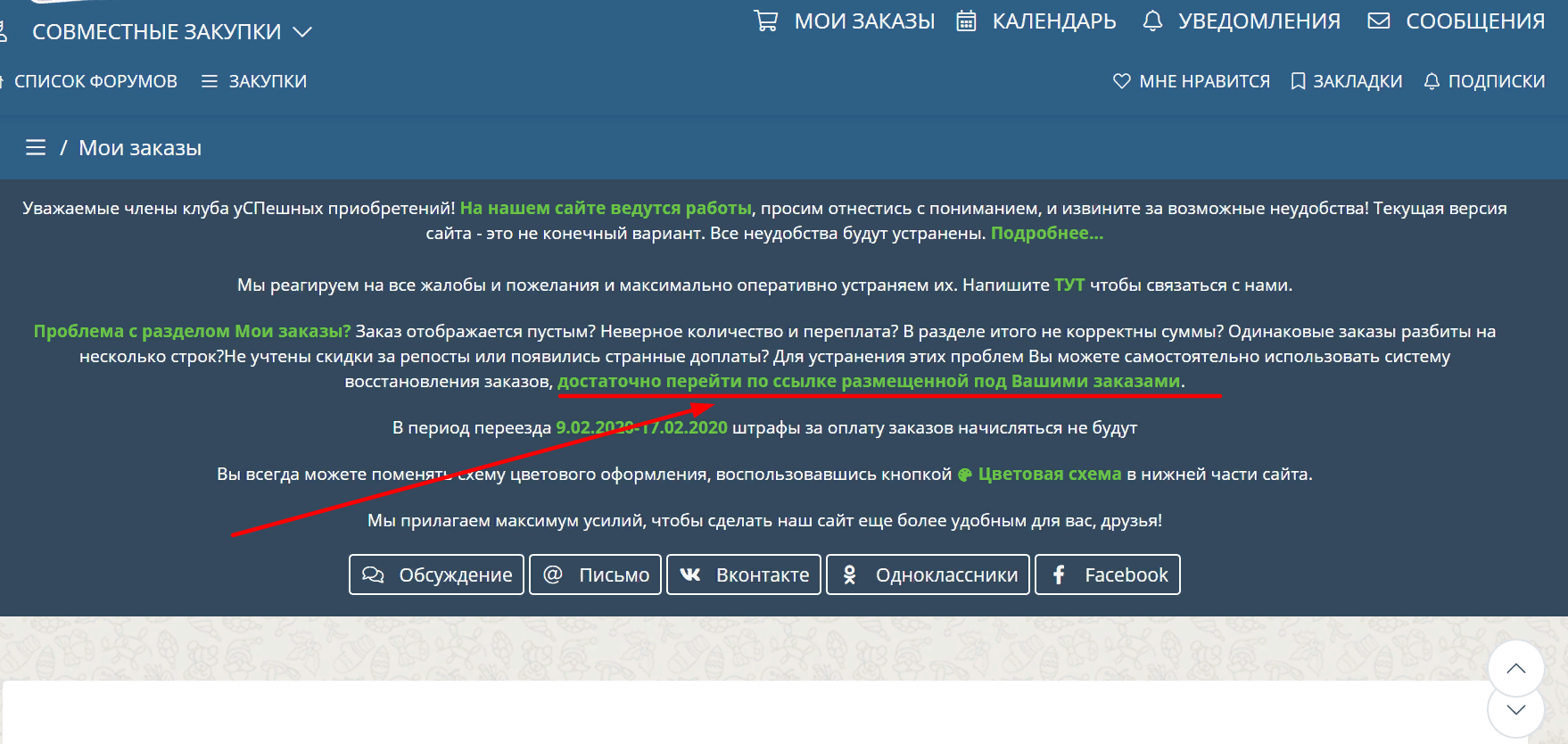Click the at-sign icon on Письмо
Image resolution: width=1568 pixels, height=744 pixels.
553,575
